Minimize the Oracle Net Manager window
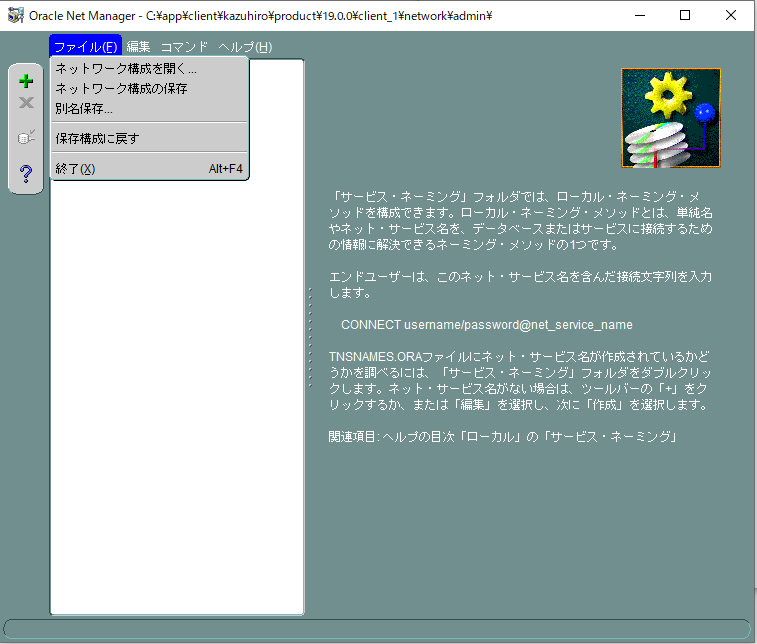 pos(639,15)
